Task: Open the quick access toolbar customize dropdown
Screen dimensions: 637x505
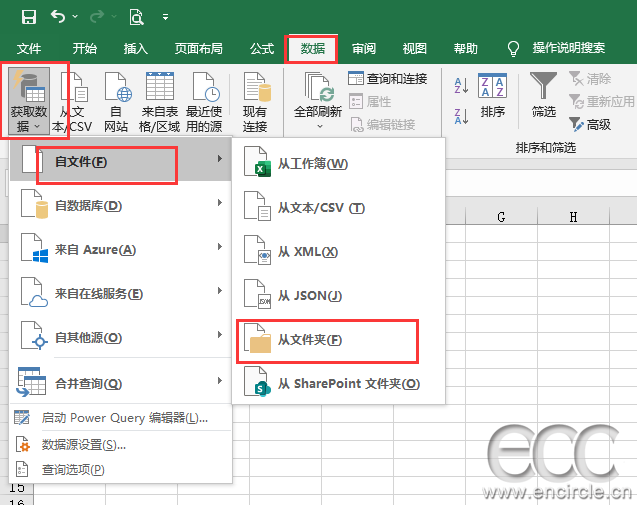Action: pyautogui.click(x=165, y=17)
